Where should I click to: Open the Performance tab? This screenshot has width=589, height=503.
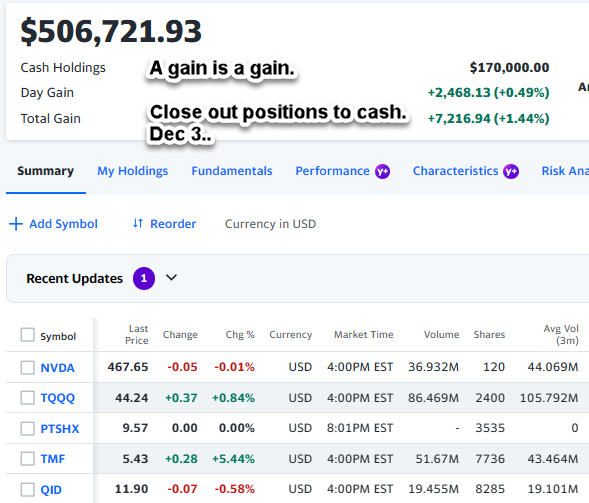(332, 171)
